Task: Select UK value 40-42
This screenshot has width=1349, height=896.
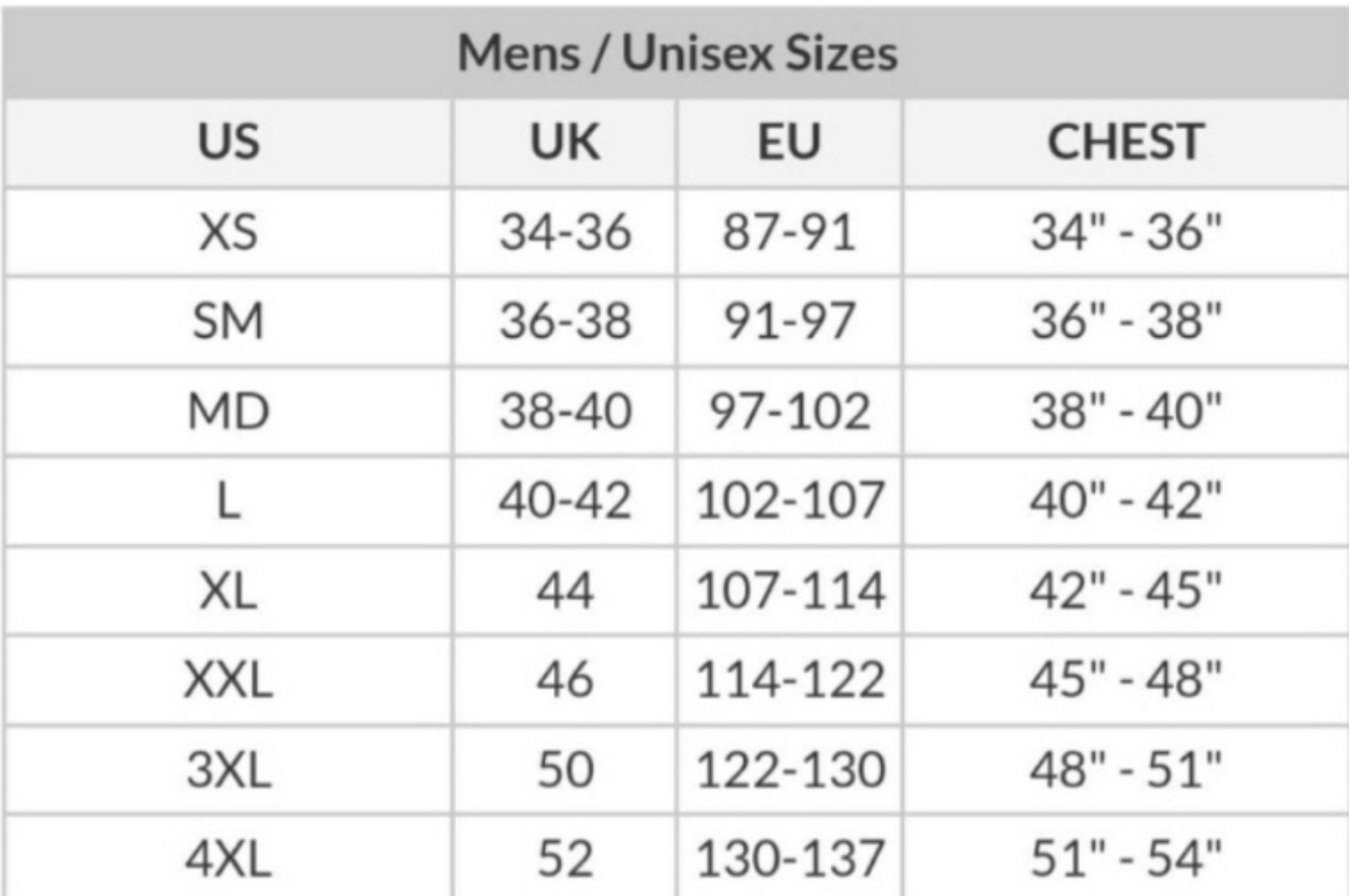Action: pos(565,500)
